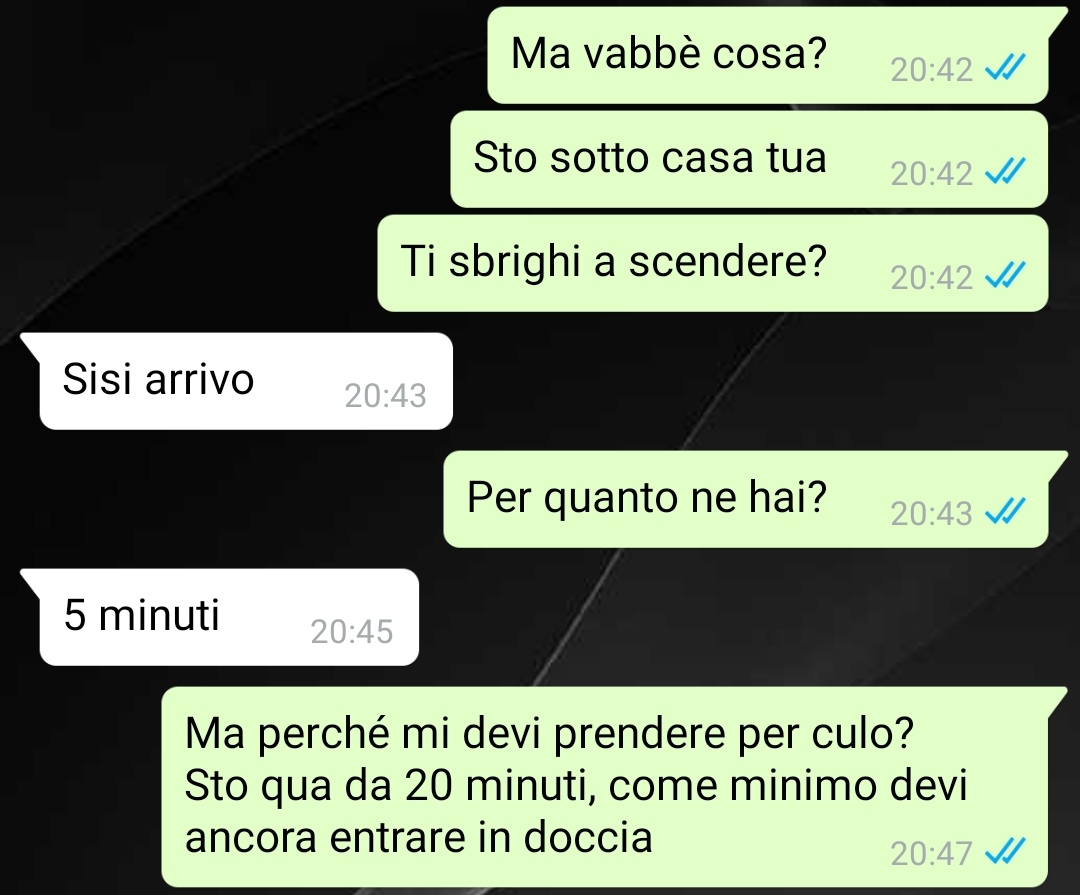Tap the 20:47 timestamp on the last message

931,854
